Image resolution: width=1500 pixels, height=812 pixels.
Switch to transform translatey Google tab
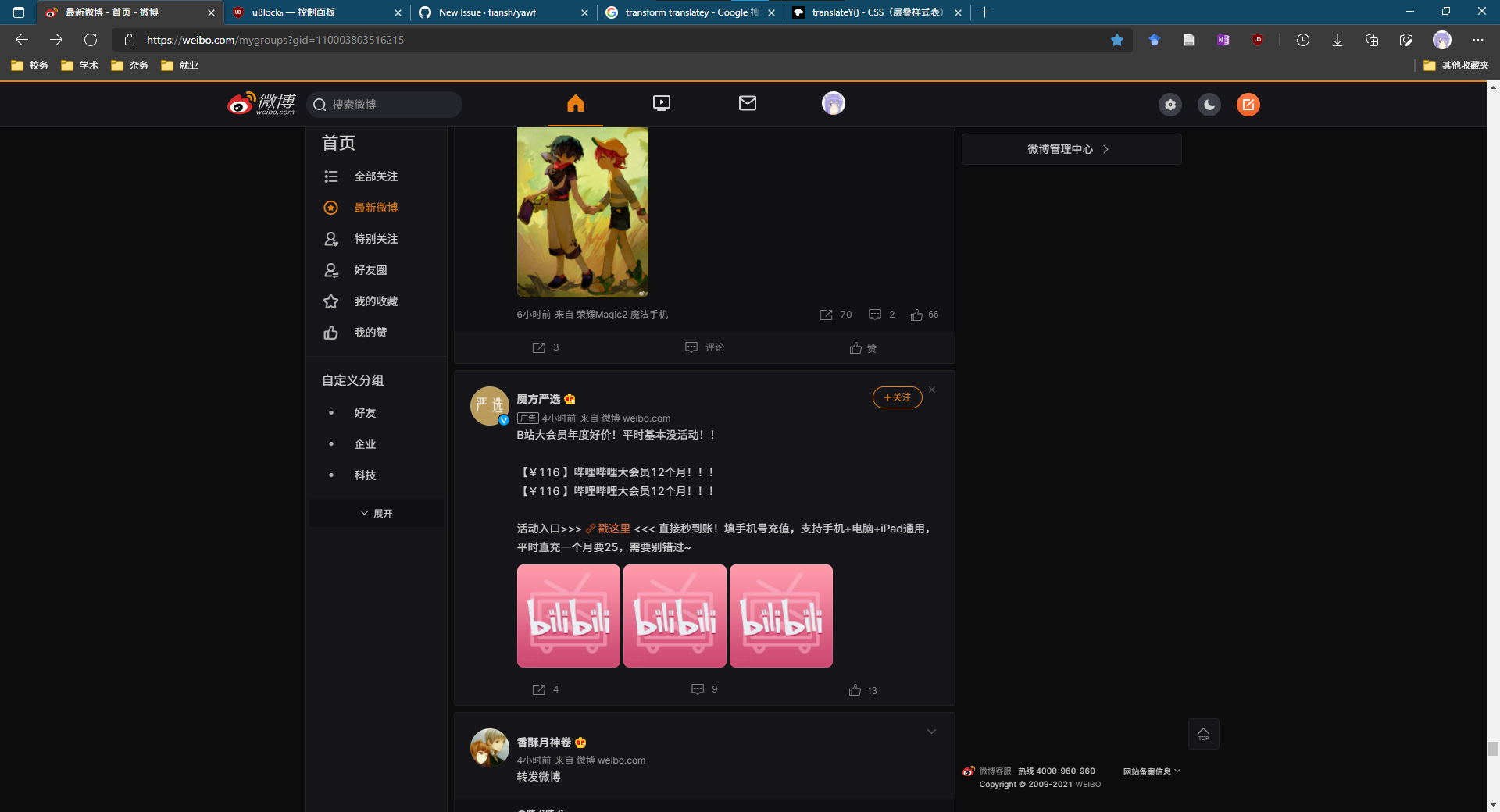(691, 12)
